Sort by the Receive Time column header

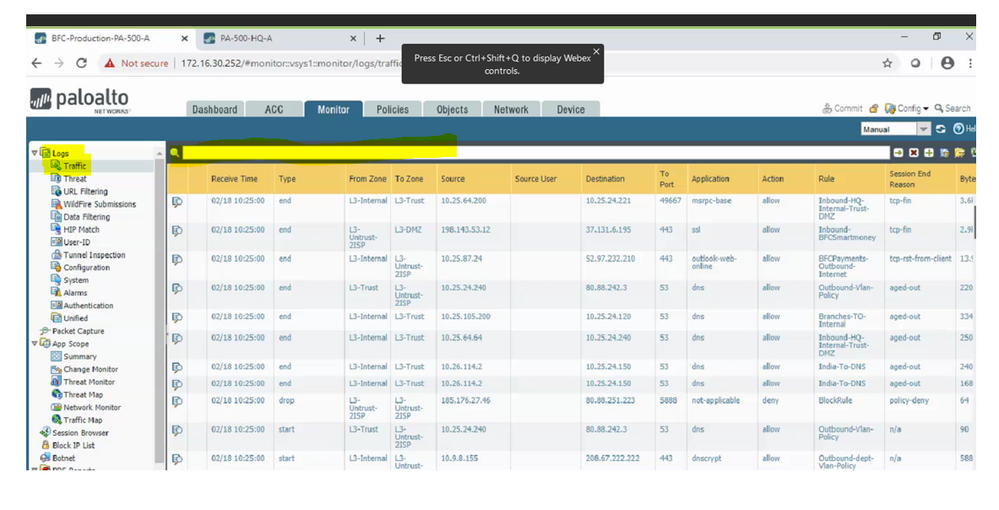pos(234,179)
